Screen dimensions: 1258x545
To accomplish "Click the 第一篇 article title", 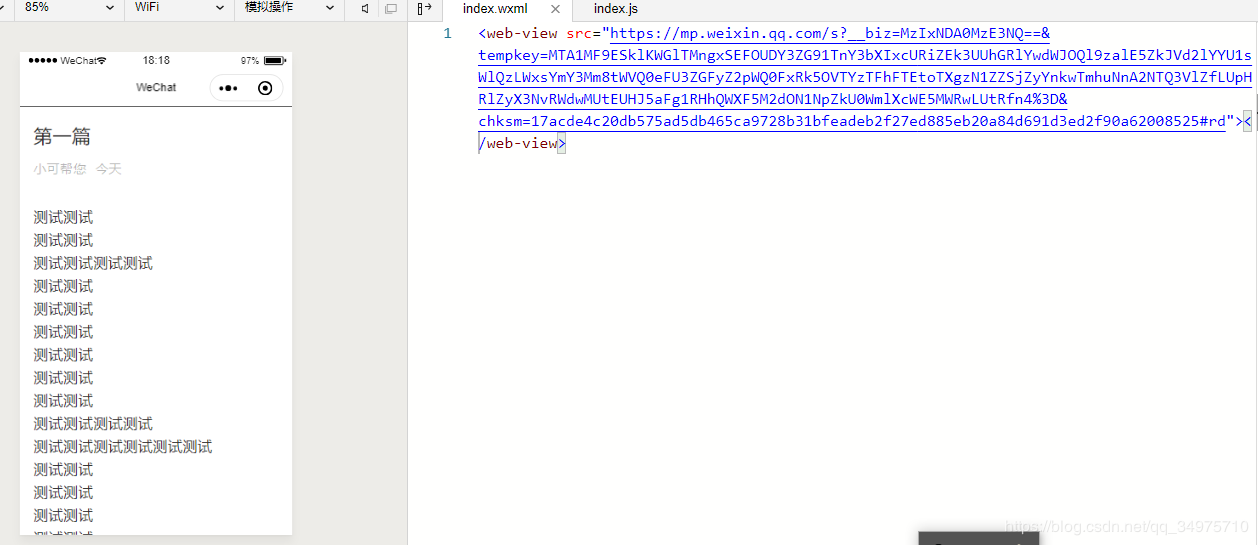I will coord(62,137).
